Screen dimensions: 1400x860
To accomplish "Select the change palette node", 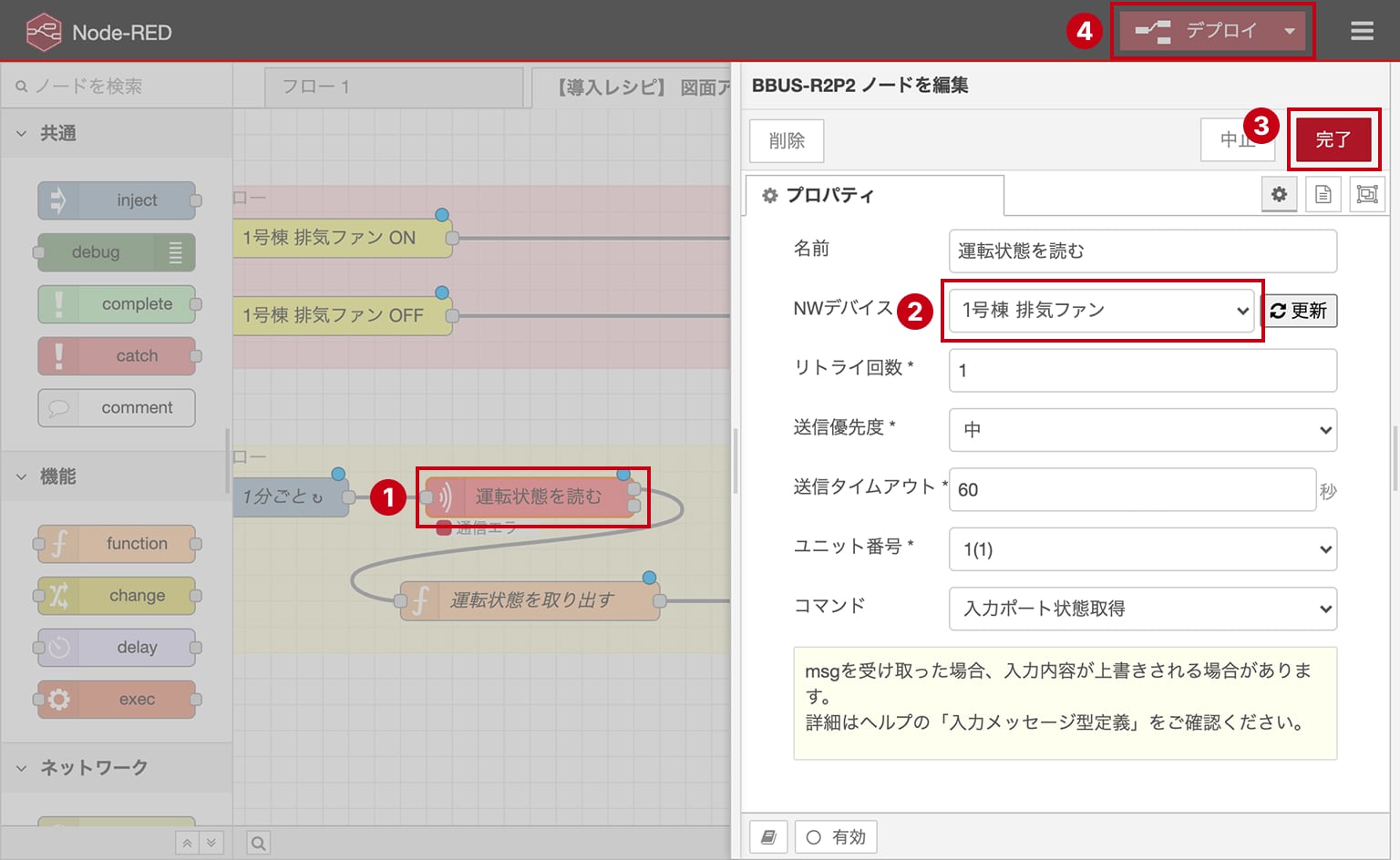I will (117, 596).
